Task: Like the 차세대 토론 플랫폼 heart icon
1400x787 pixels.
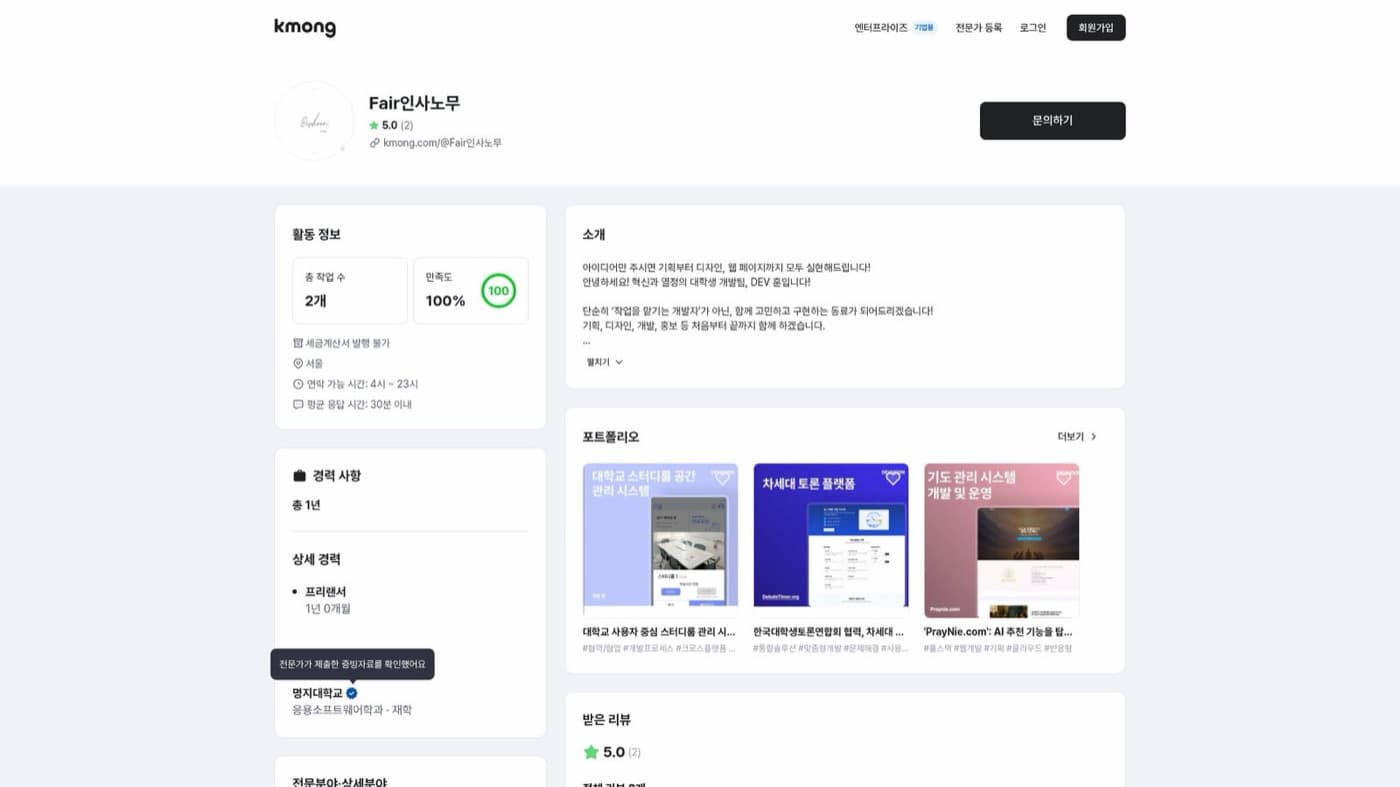Action: [x=893, y=478]
